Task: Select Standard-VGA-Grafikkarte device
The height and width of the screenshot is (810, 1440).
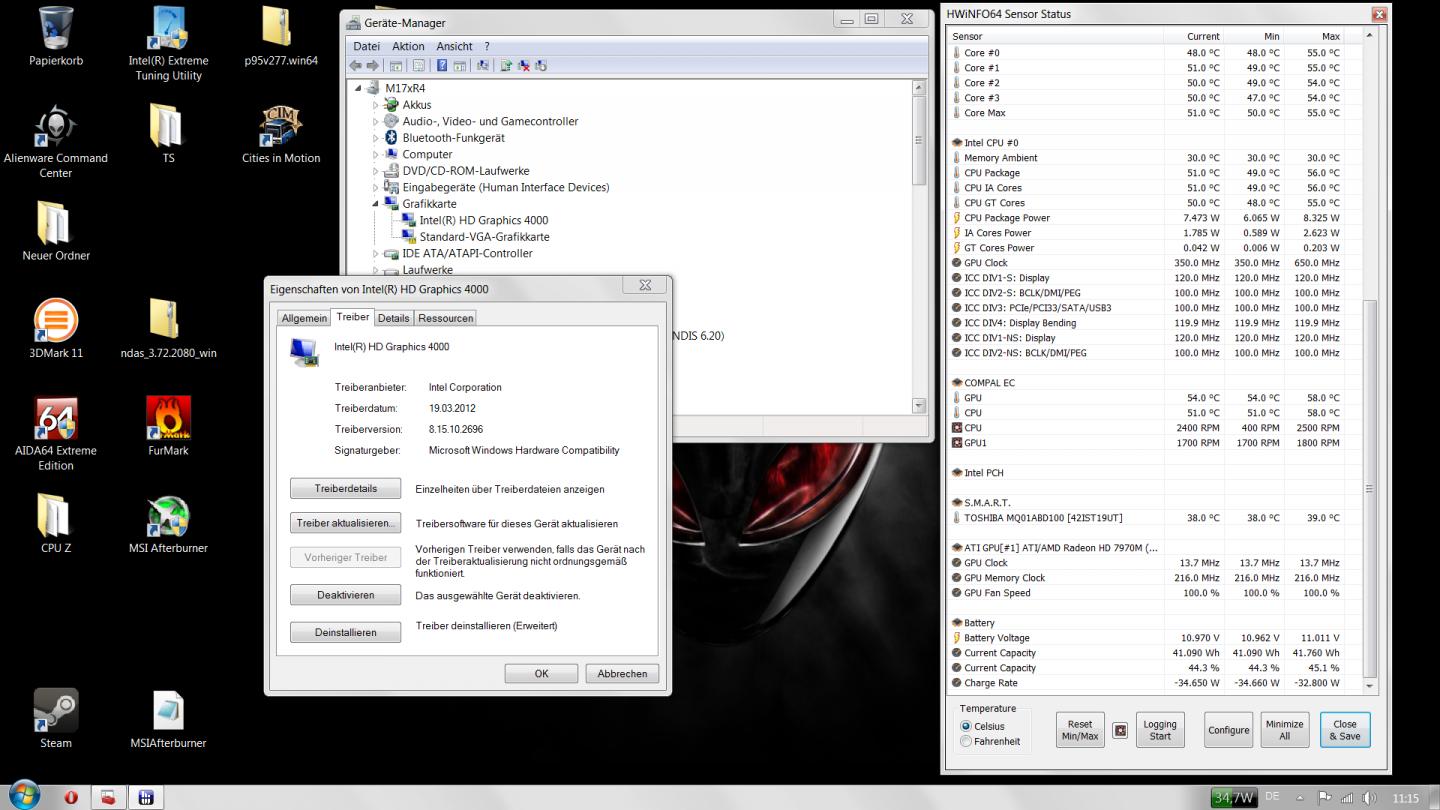Action: pos(484,237)
